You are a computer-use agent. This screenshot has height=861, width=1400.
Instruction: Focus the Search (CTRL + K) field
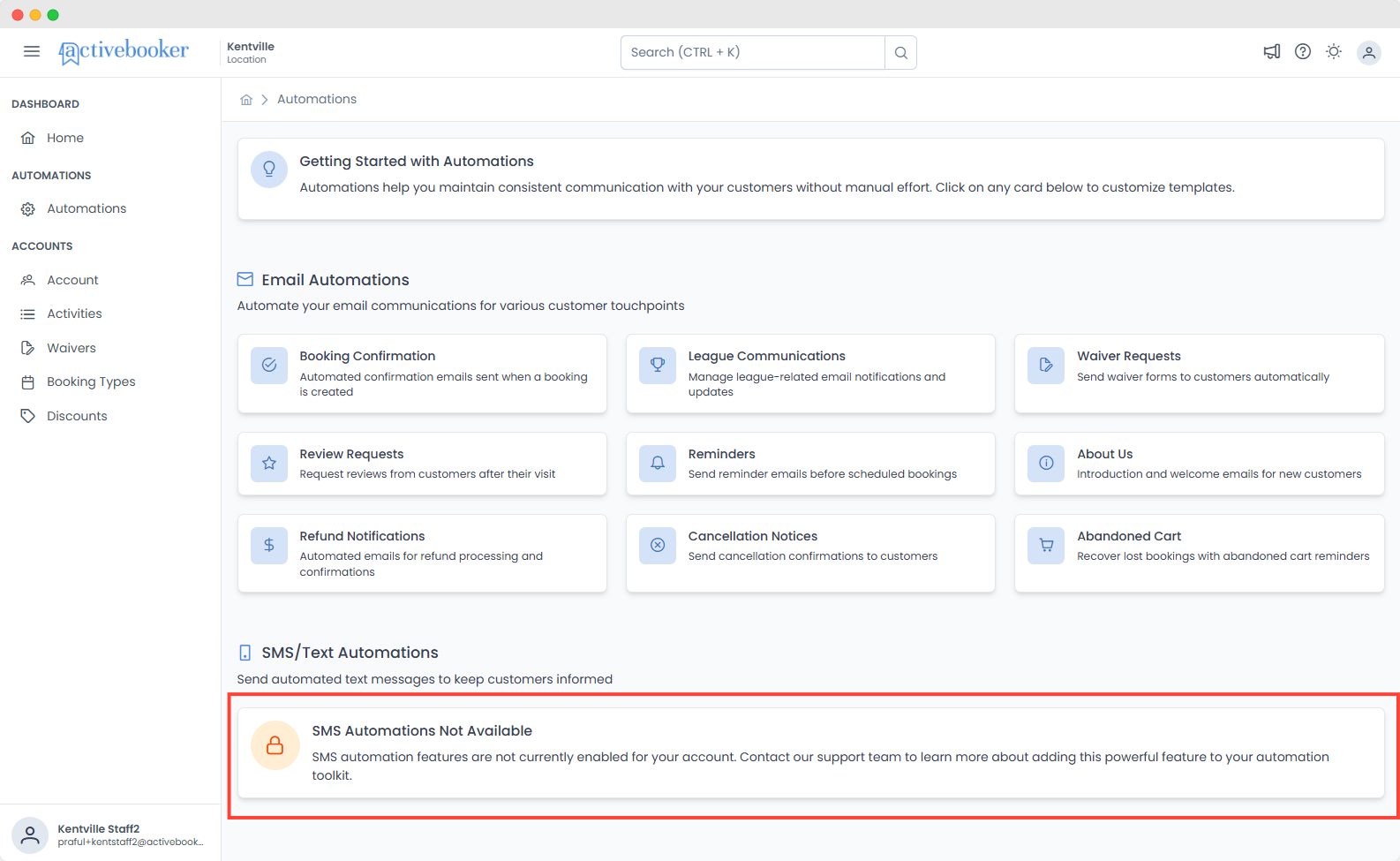tap(753, 53)
